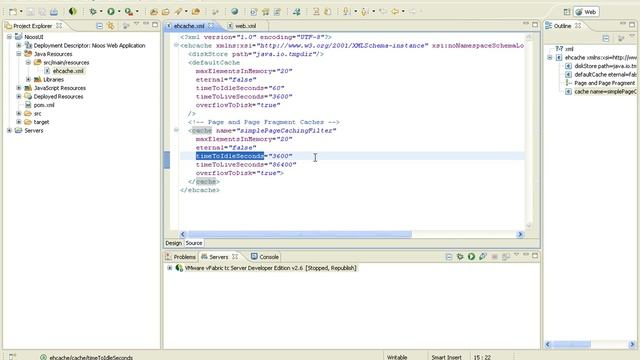The height and width of the screenshot is (360, 640).
Task: Select the Source editor tab
Action: (x=194, y=243)
